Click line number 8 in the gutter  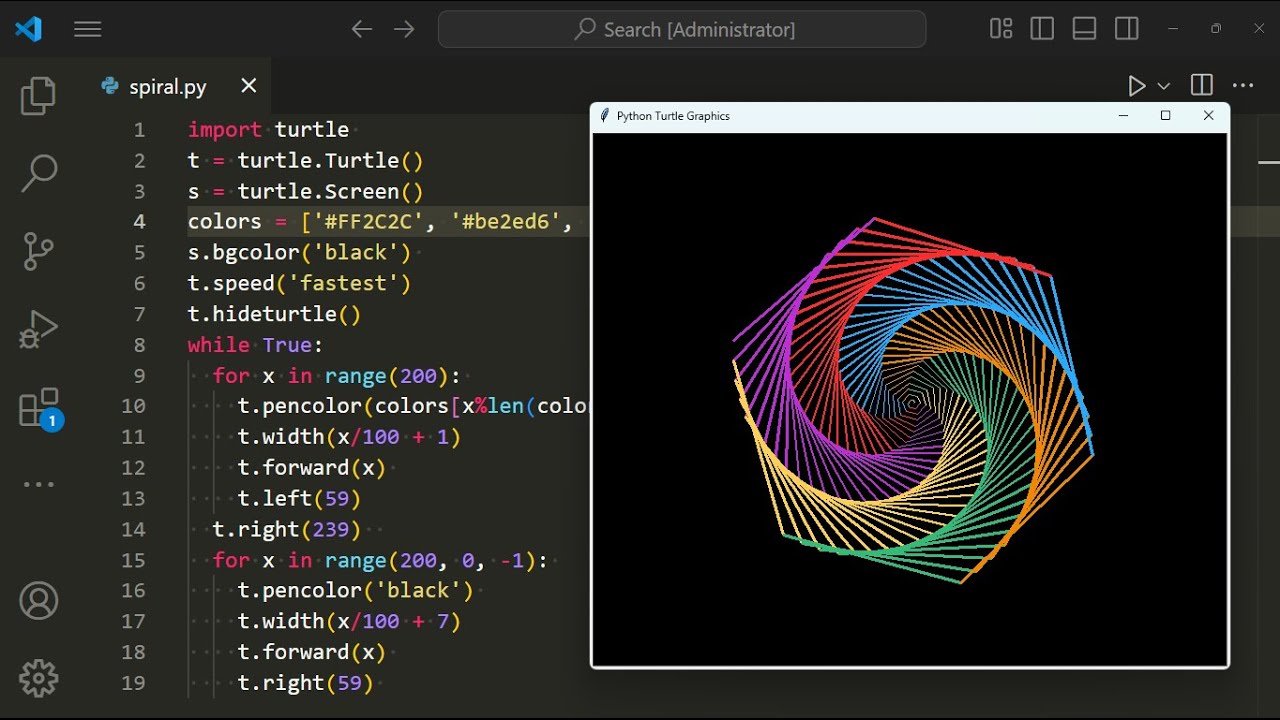(x=139, y=345)
